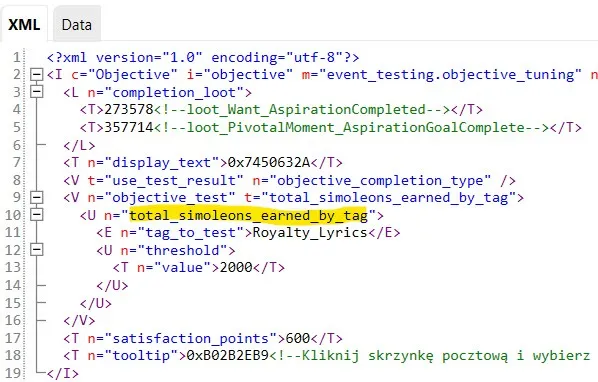Click the display_text value 0x7450632A
Screen dimensions: 598x382
[x=269, y=162]
